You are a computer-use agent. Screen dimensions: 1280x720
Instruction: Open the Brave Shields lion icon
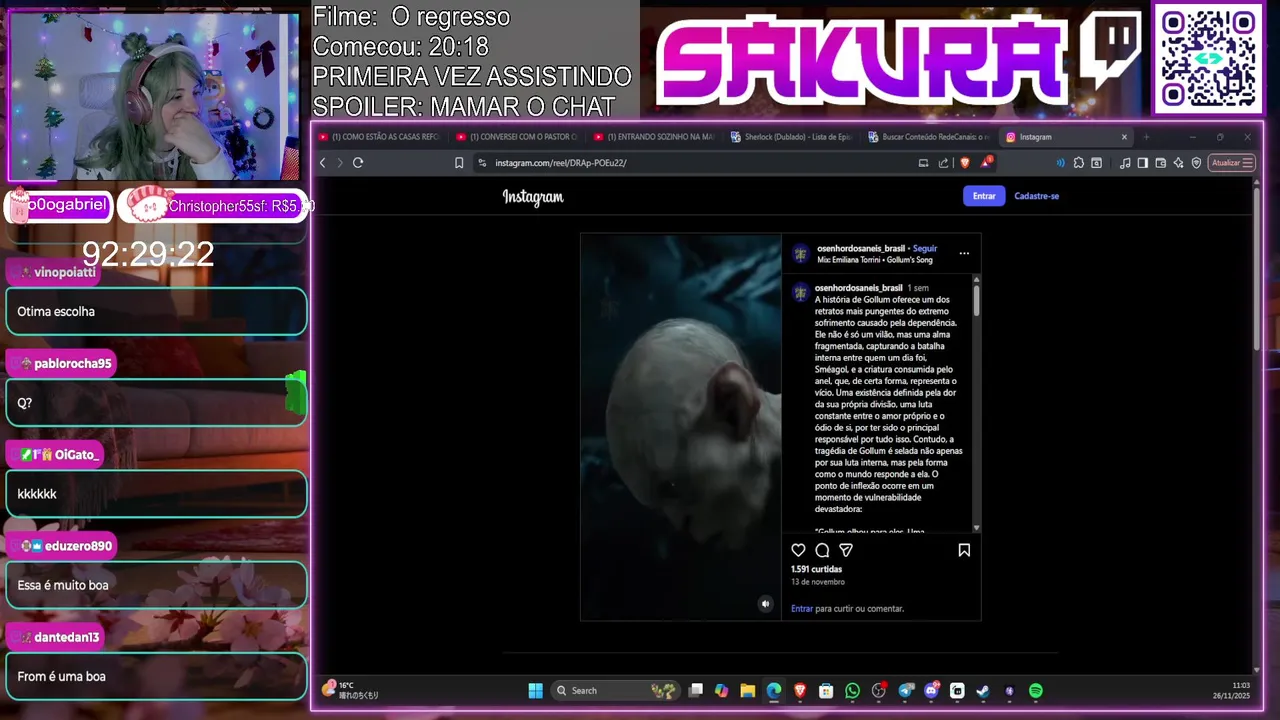pyautogui.click(x=965, y=163)
